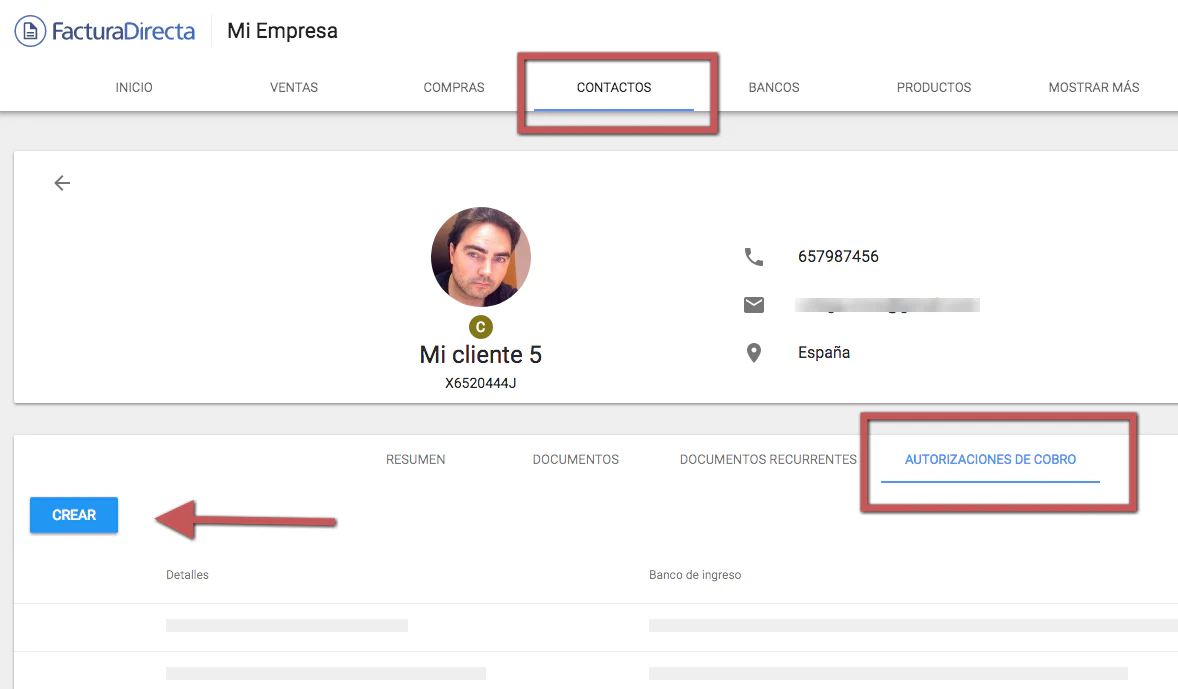1178x689 pixels.
Task: Reveal first authorization row details
Action: click(286, 624)
